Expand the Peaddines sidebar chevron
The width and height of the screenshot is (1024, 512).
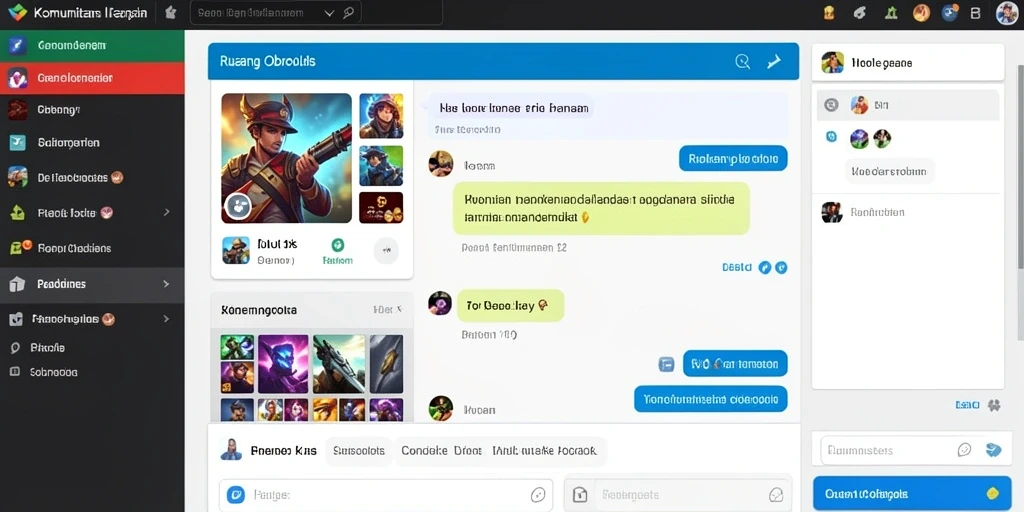coord(167,284)
